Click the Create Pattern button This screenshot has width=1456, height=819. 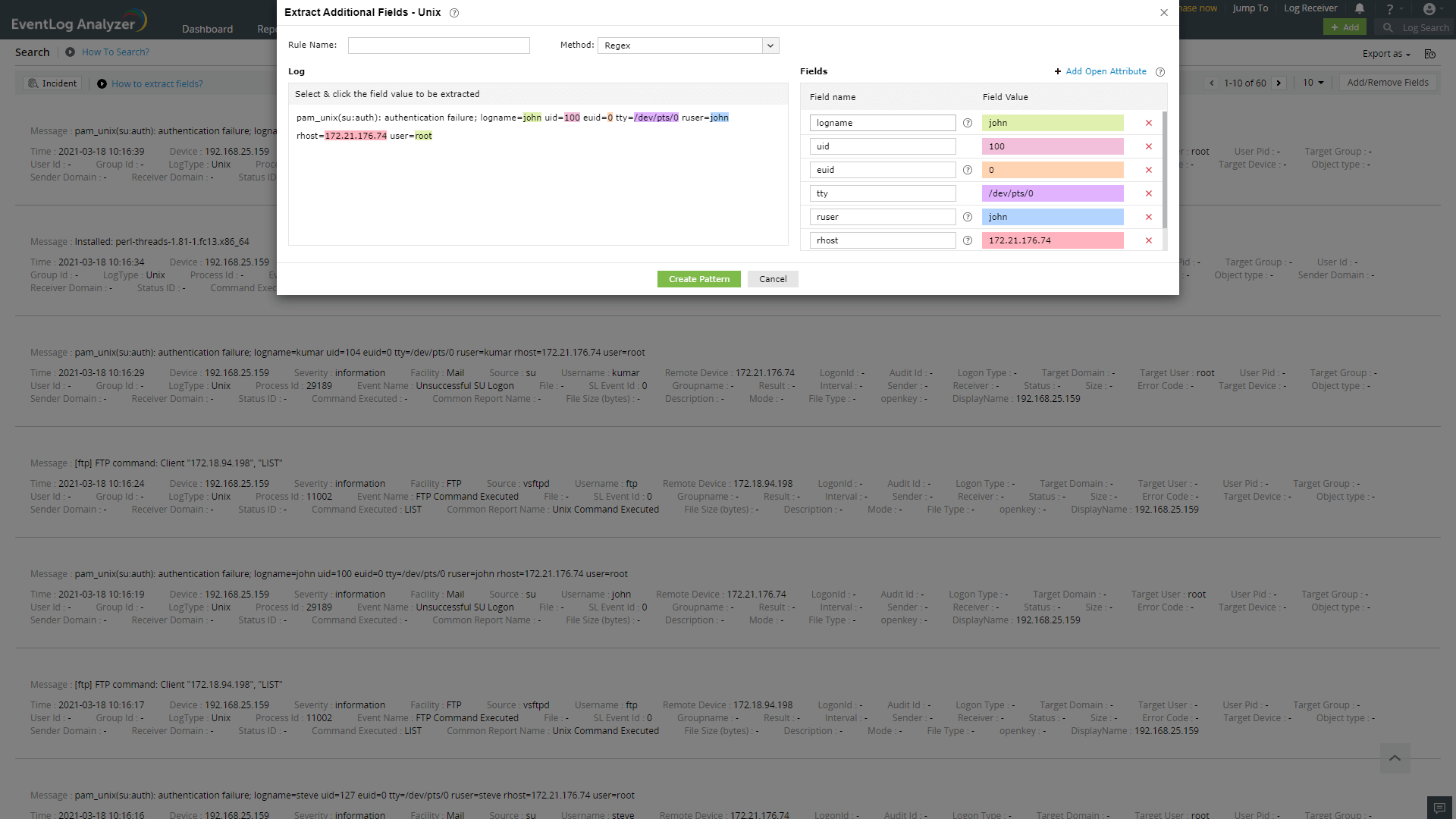click(698, 279)
